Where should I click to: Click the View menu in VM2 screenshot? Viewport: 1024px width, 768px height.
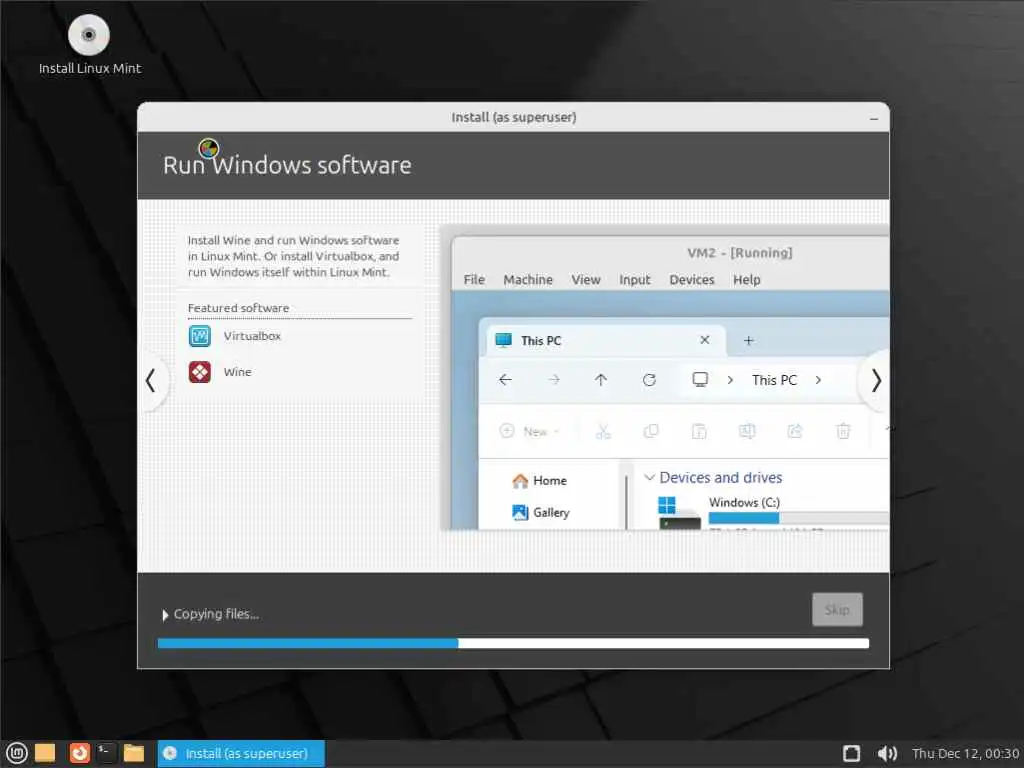point(586,280)
